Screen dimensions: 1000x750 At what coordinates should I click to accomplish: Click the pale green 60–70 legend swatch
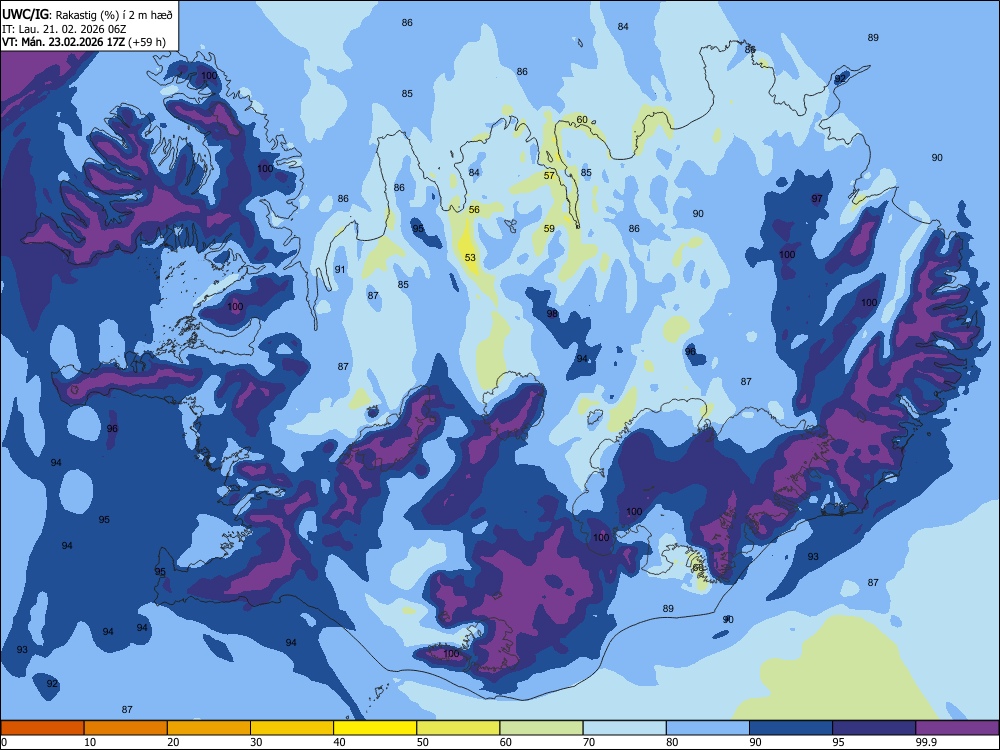tap(541, 728)
